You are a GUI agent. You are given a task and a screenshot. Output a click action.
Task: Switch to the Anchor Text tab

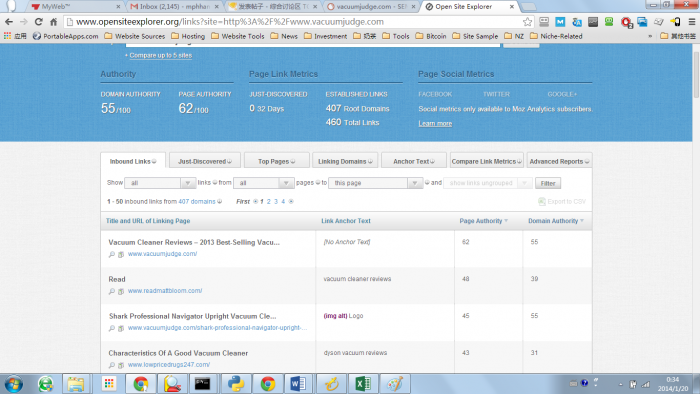coord(414,161)
